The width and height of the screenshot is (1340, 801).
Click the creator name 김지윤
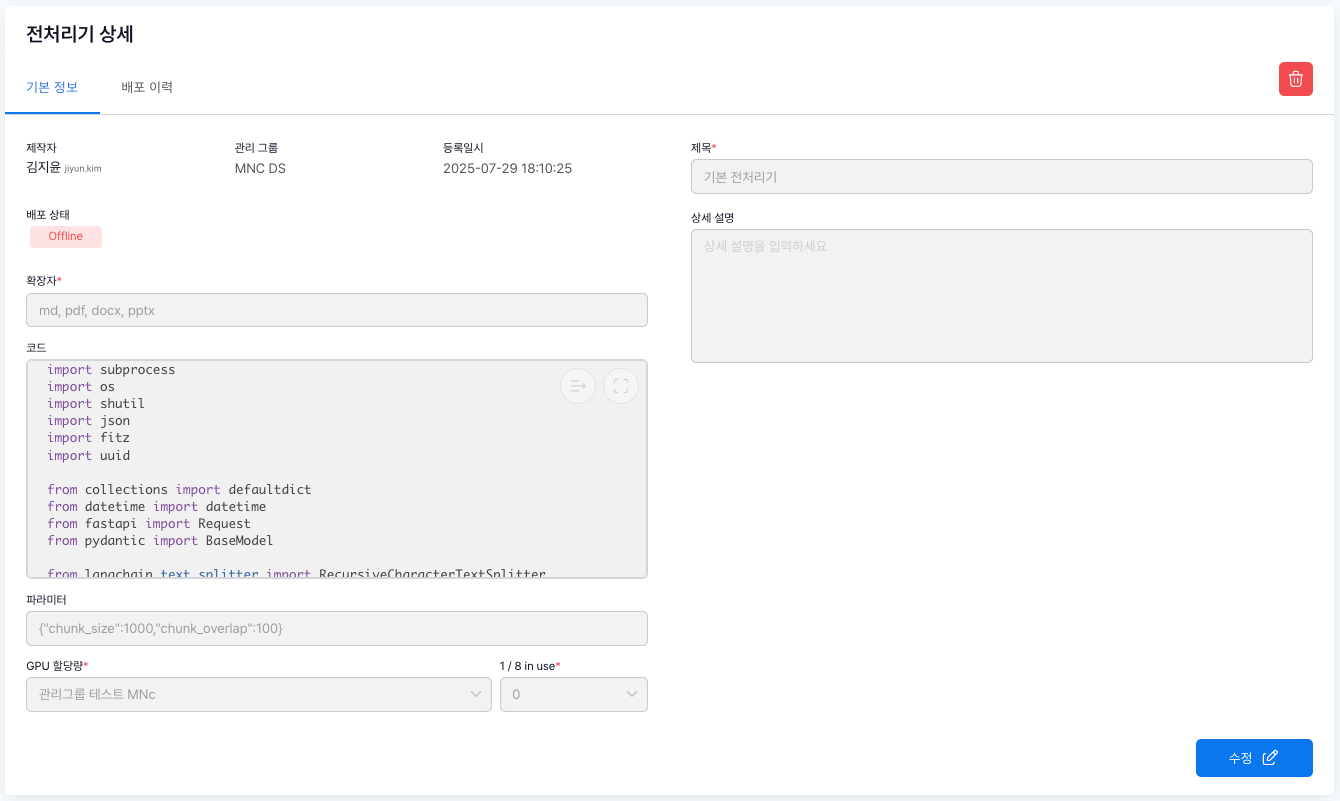click(x=43, y=168)
